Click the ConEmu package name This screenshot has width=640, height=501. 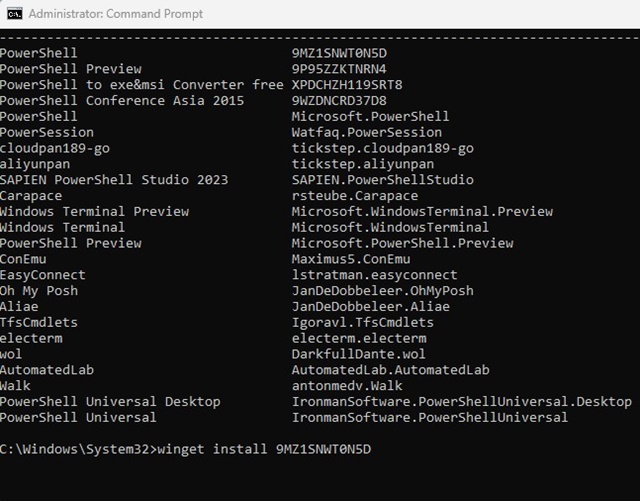(23, 259)
